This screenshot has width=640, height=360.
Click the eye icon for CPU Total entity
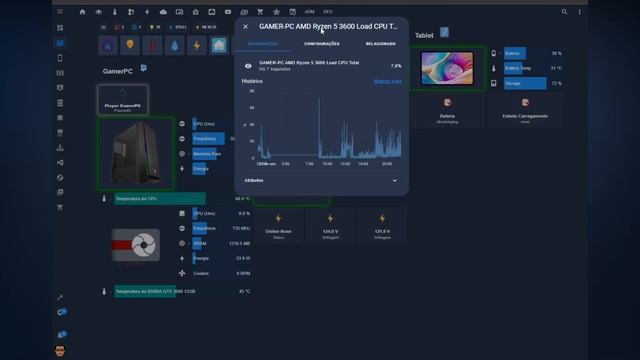click(x=248, y=66)
